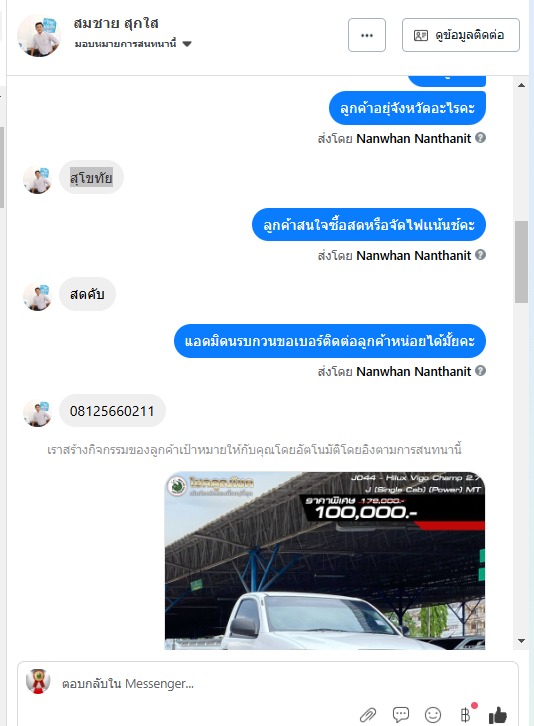Viewport: 534px width, 726px height.
Task: Click the paperclip attachment icon
Action: coord(368,714)
